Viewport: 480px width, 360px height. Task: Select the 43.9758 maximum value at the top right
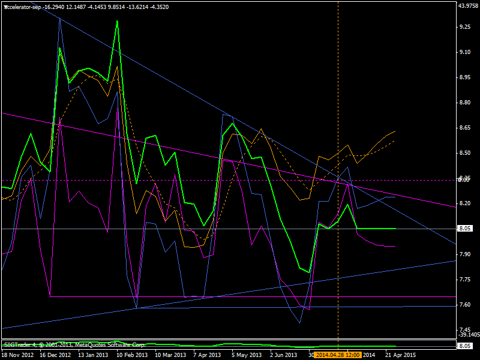tap(468, 6)
